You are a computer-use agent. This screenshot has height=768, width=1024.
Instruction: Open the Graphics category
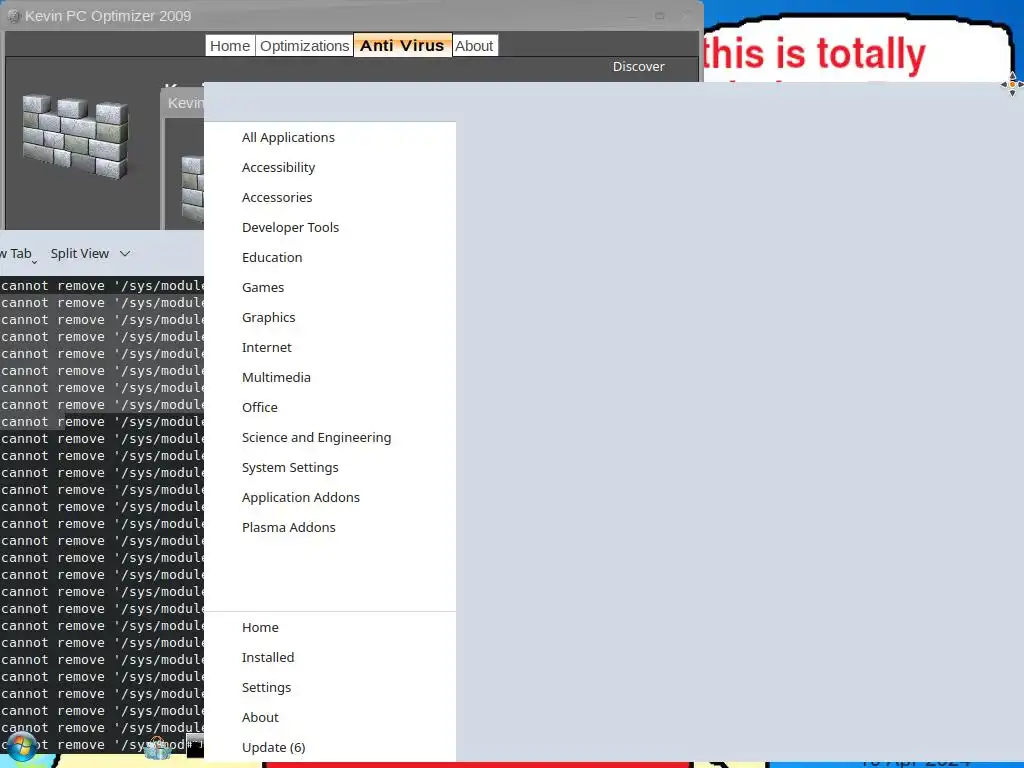tap(330, 317)
